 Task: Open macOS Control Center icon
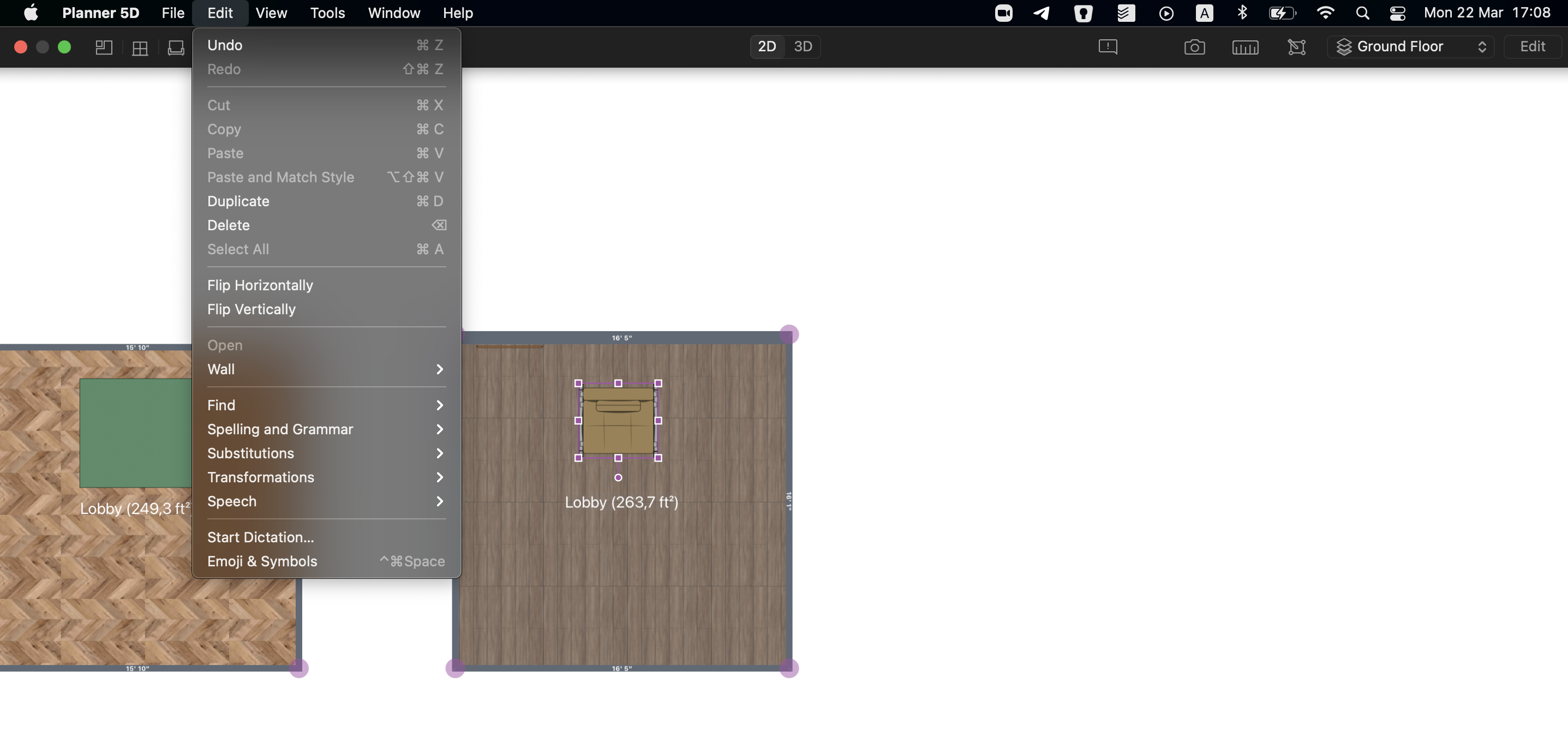point(1398,13)
